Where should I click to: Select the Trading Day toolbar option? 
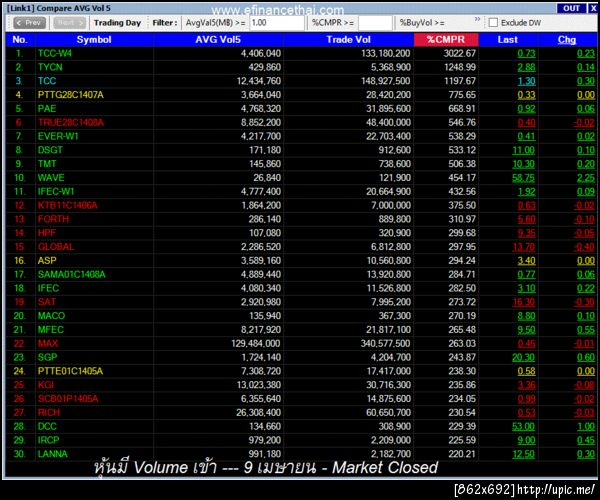click(117, 23)
